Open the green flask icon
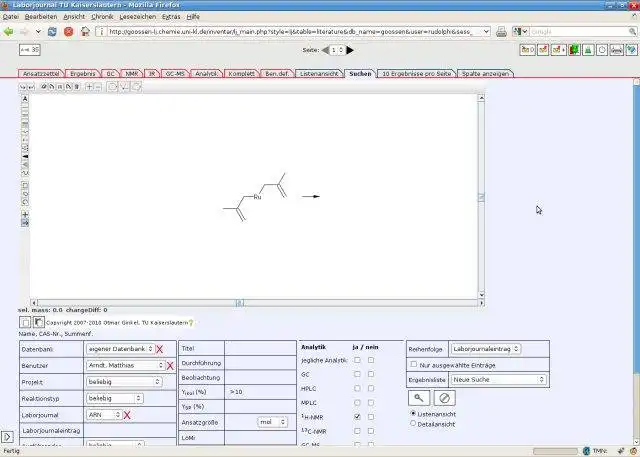 (588, 50)
